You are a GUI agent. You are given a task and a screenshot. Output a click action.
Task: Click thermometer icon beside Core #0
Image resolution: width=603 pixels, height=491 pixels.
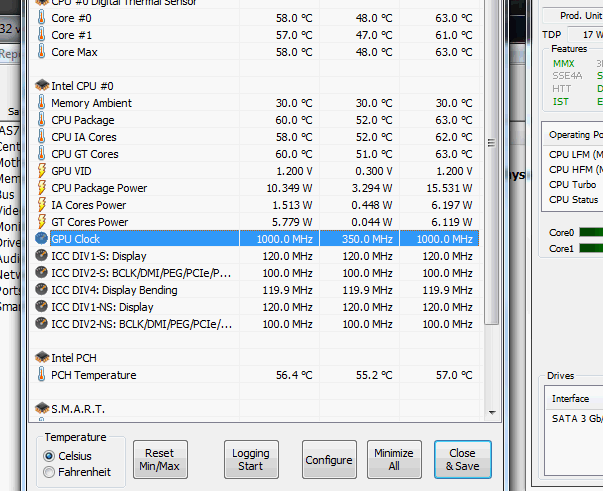41,18
